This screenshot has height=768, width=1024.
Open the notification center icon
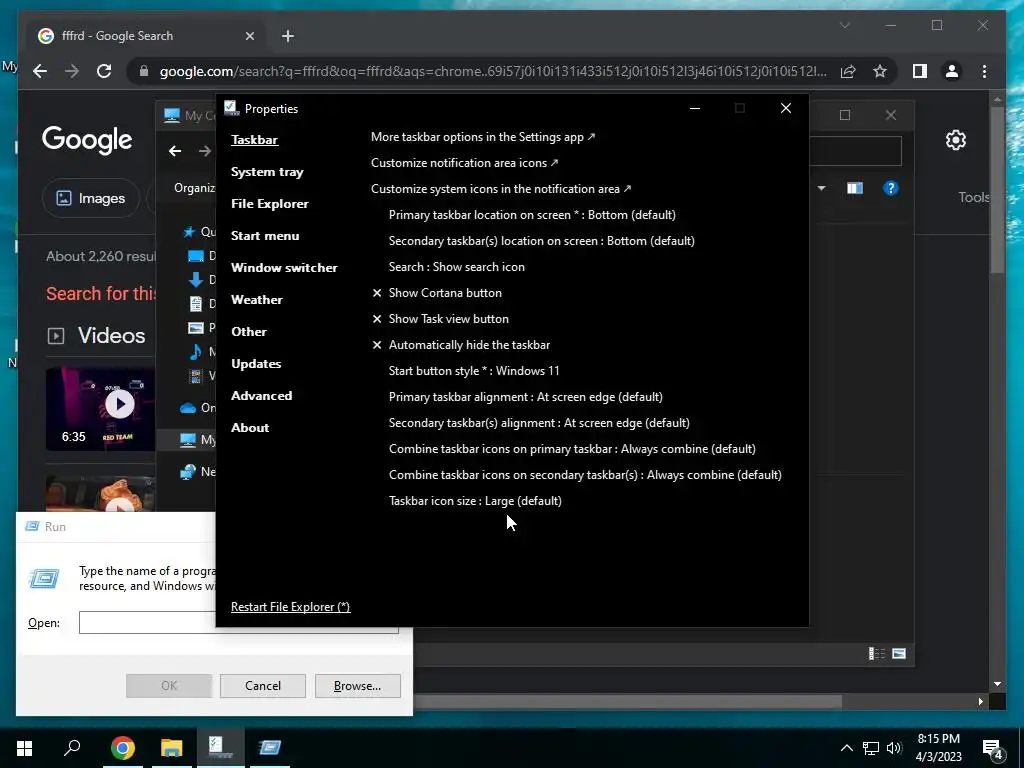[993, 749]
